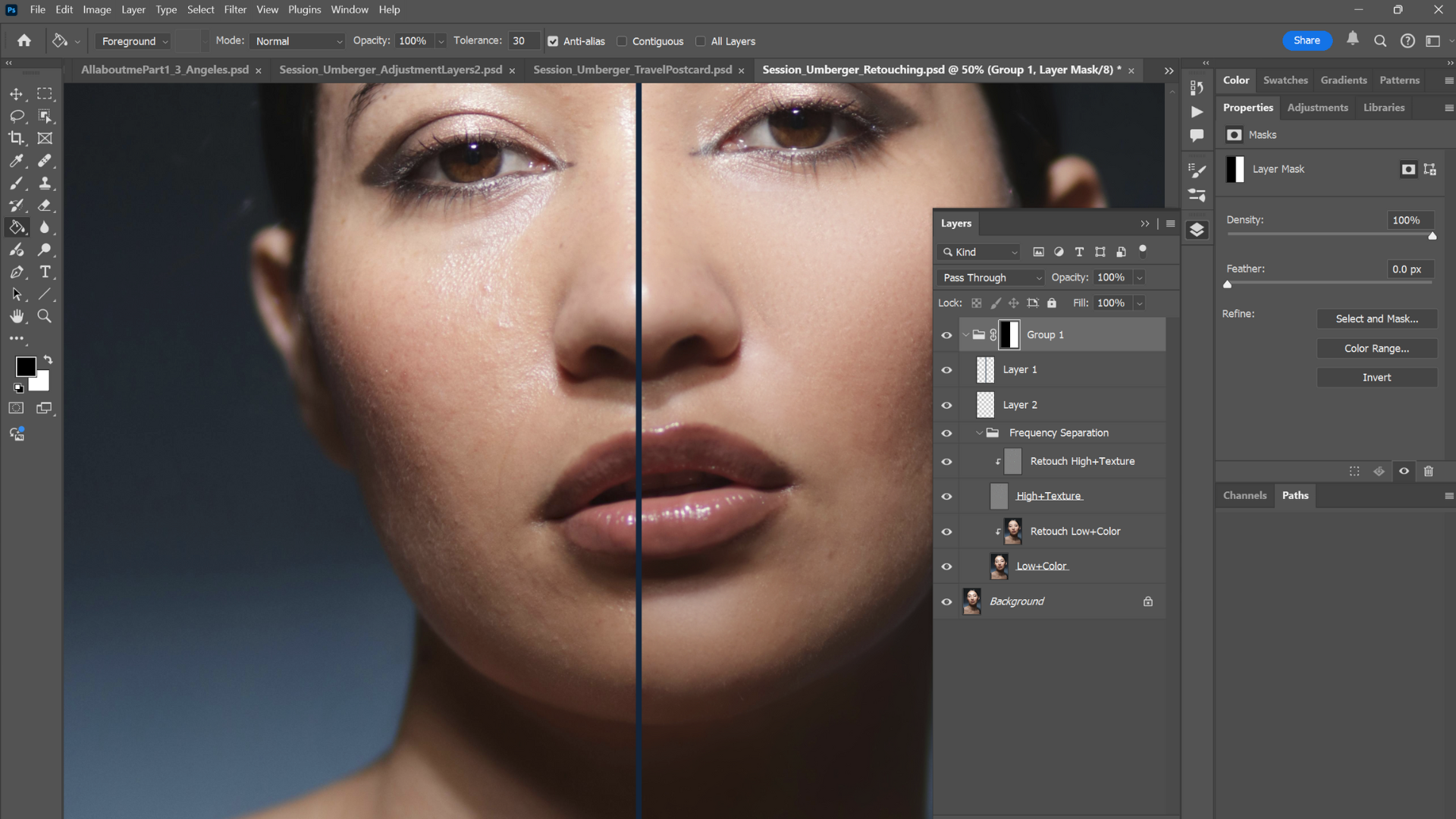The image size is (1456, 819).
Task: Select the Hand tool
Action: point(16,316)
